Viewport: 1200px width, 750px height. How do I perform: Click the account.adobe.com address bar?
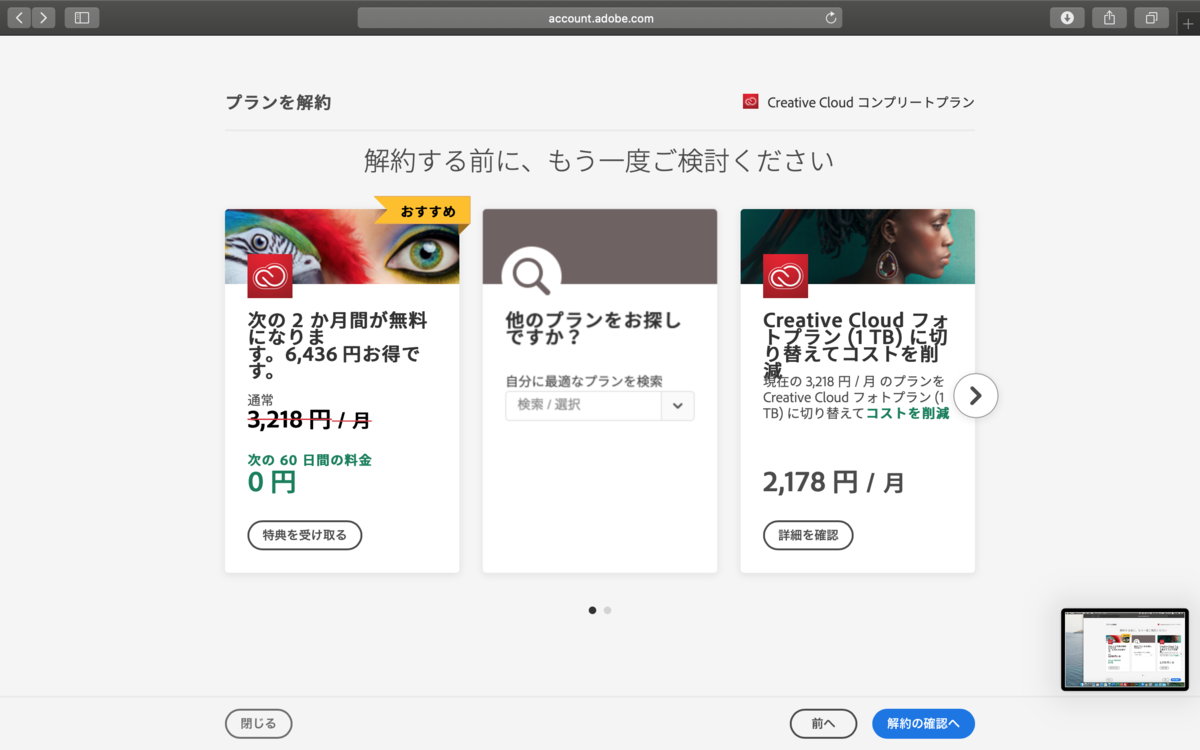[599, 18]
